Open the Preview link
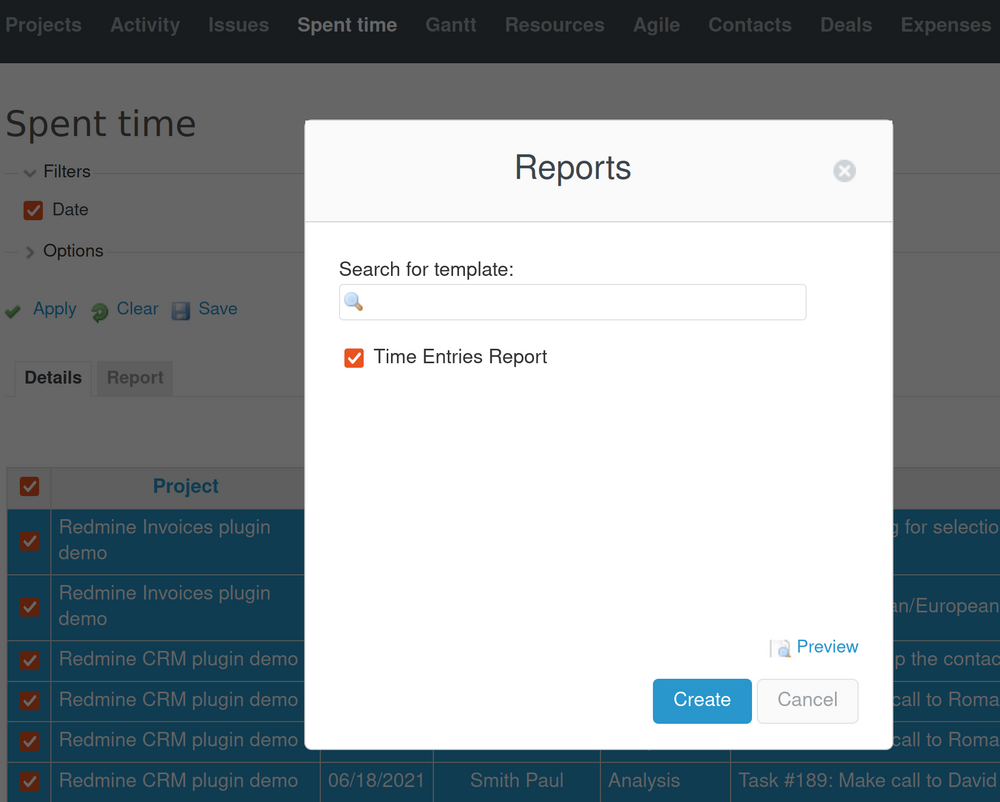The width and height of the screenshot is (1000, 802). (827, 647)
